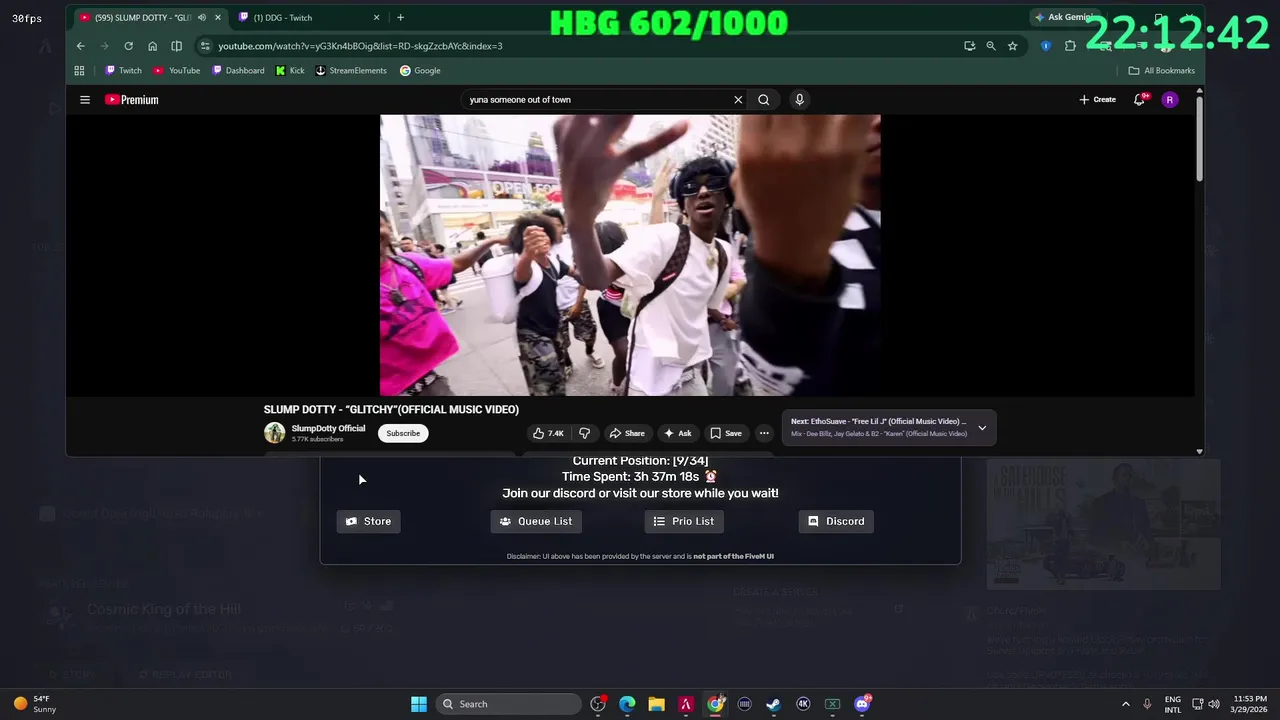The height and width of the screenshot is (720, 1280).
Task: Open the apps grid in bookmarks bar
Action: point(80,71)
